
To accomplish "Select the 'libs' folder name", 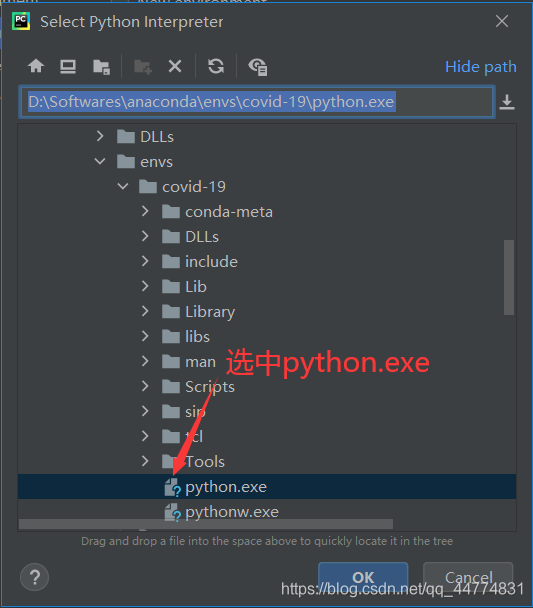I will [197, 337].
